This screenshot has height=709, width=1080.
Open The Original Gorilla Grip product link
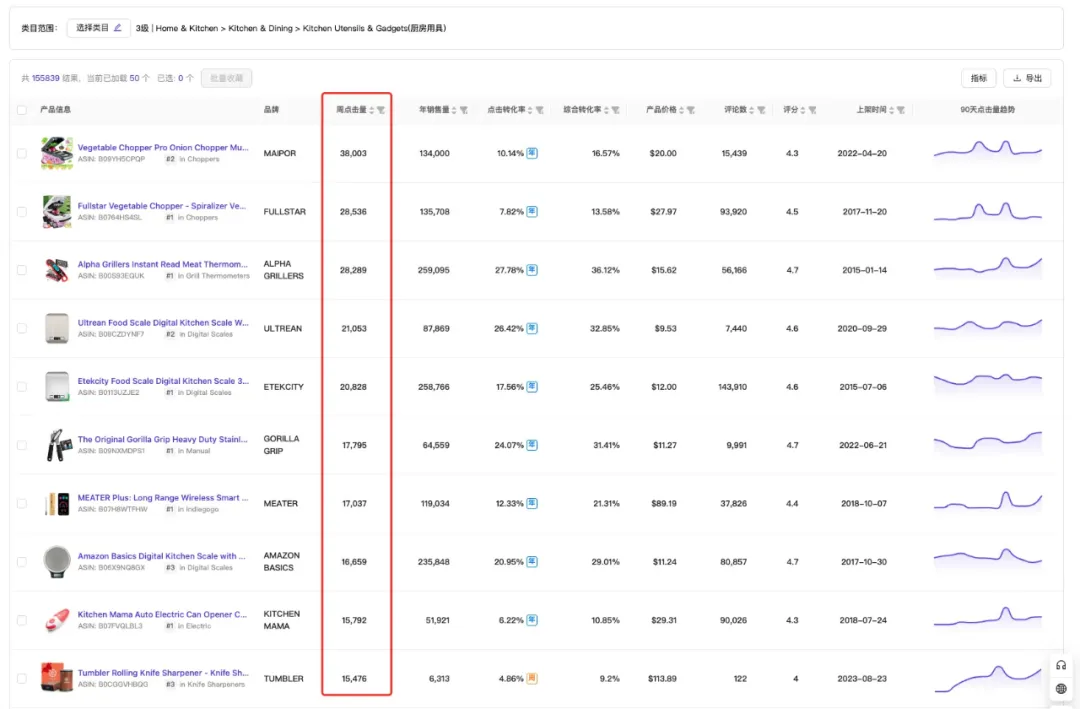163,439
